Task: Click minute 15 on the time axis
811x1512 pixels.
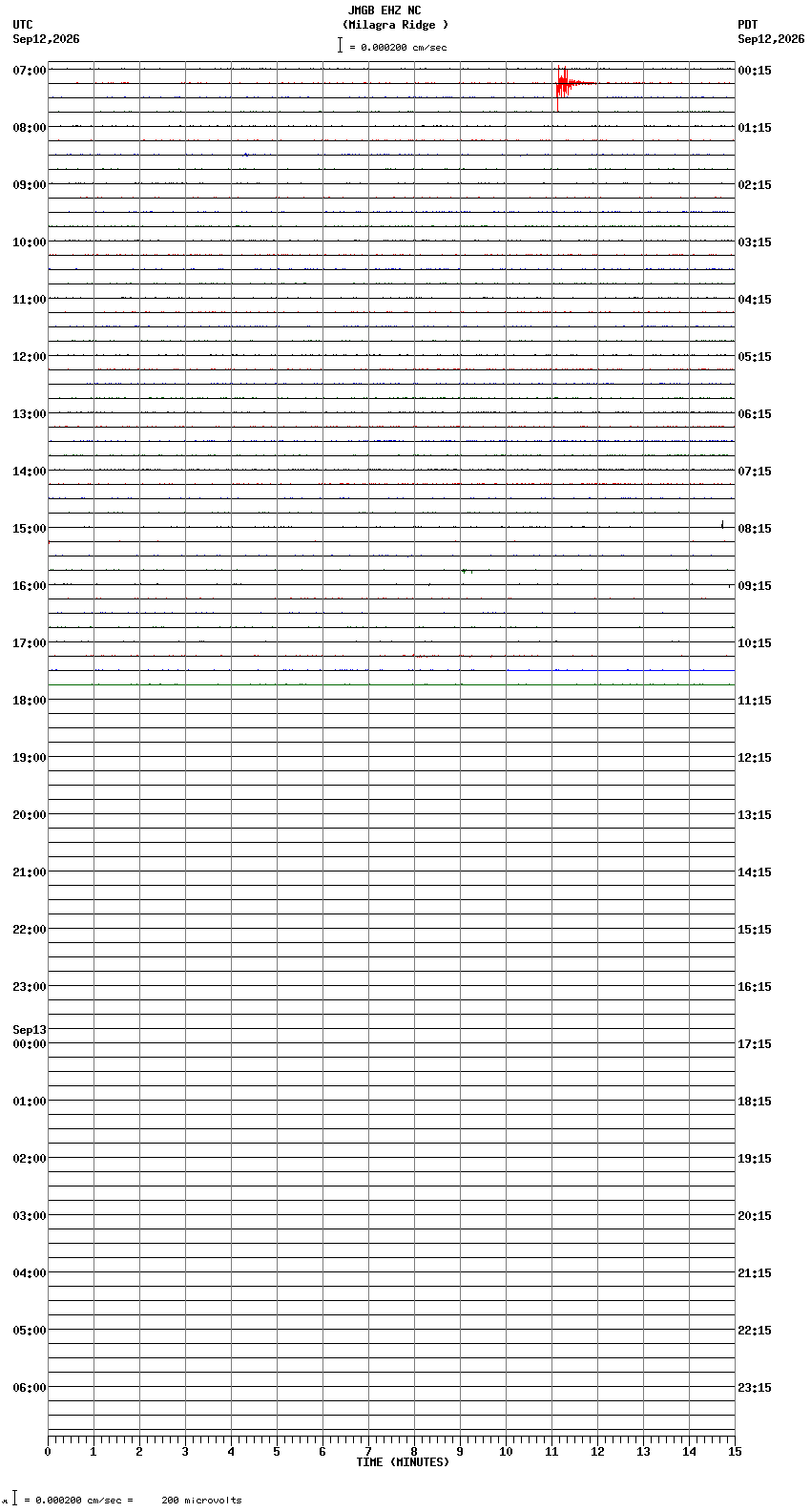Action: [735, 1452]
